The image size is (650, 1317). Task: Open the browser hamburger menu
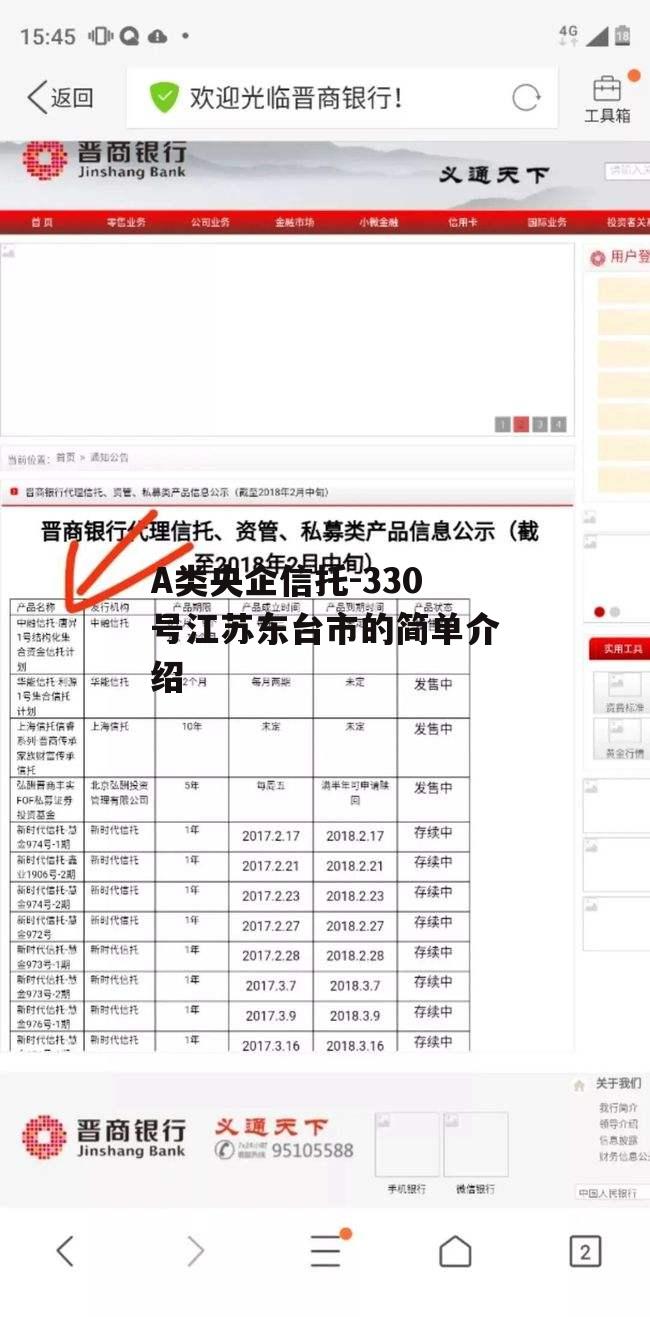(x=325, y=1250)
